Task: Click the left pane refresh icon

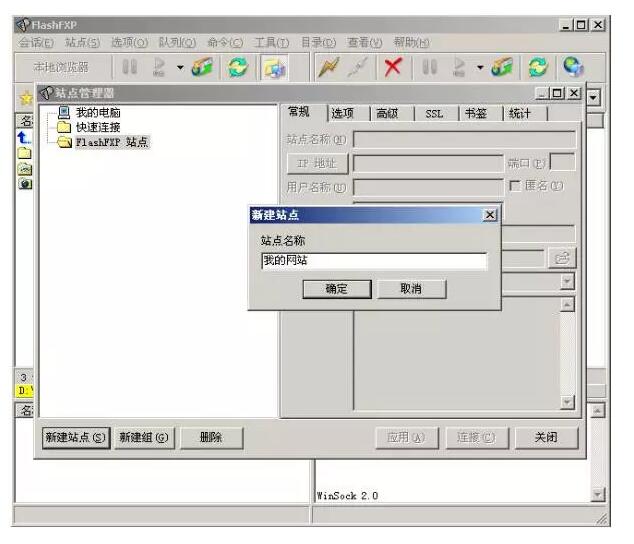Action: coord(238,68)
